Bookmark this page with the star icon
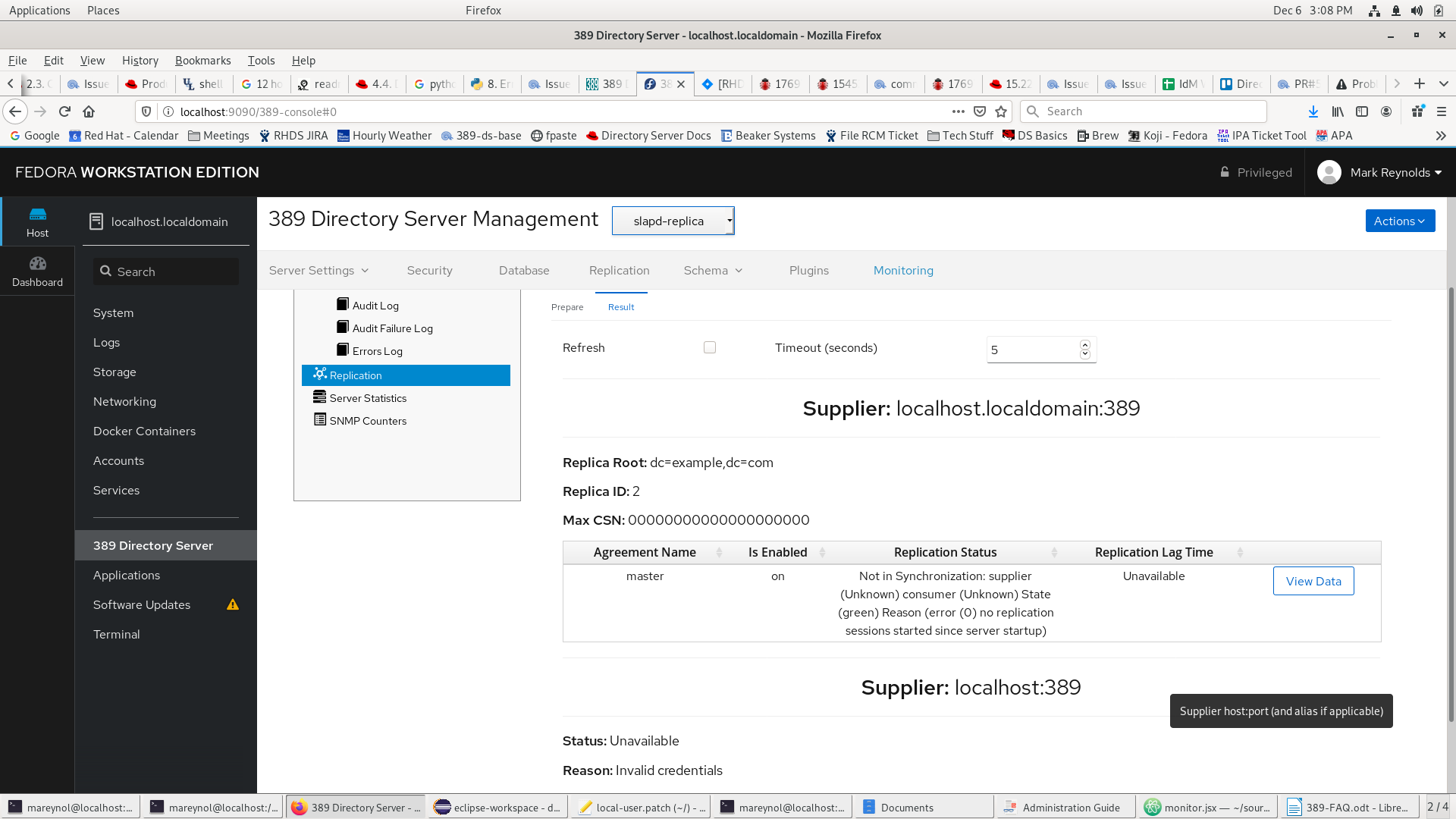Image resolution: width=1456 pixels, height=819 pixels. click(x=1001, y=111)
